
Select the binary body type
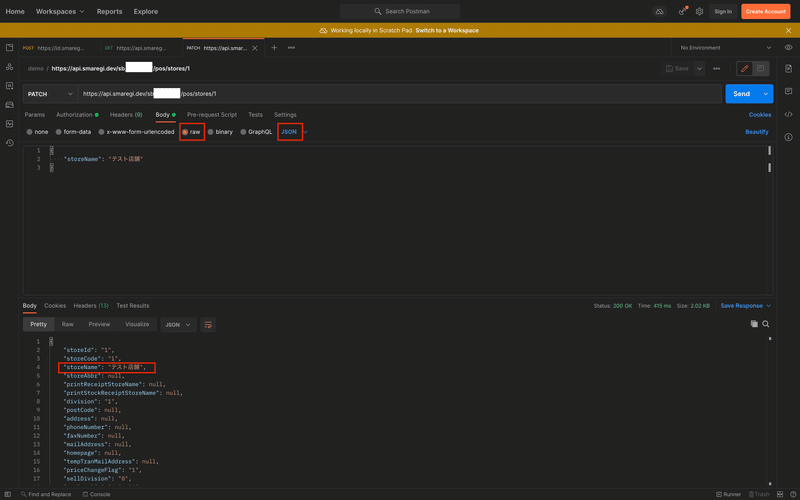coord(220,132)
